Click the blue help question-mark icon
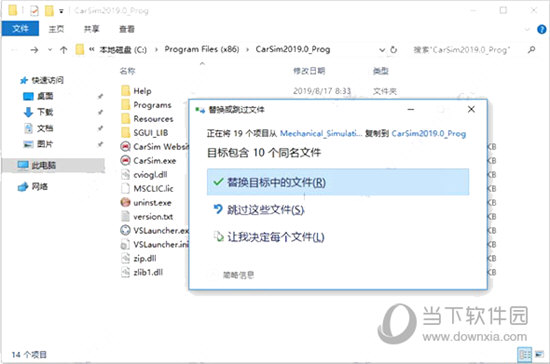Image resolution: width=550 pixels, height=364 pixels. 542,29
